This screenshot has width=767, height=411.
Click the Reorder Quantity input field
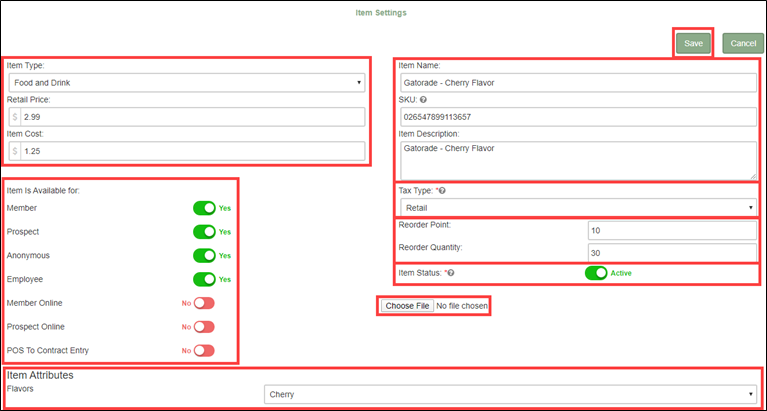click(673, 253)
